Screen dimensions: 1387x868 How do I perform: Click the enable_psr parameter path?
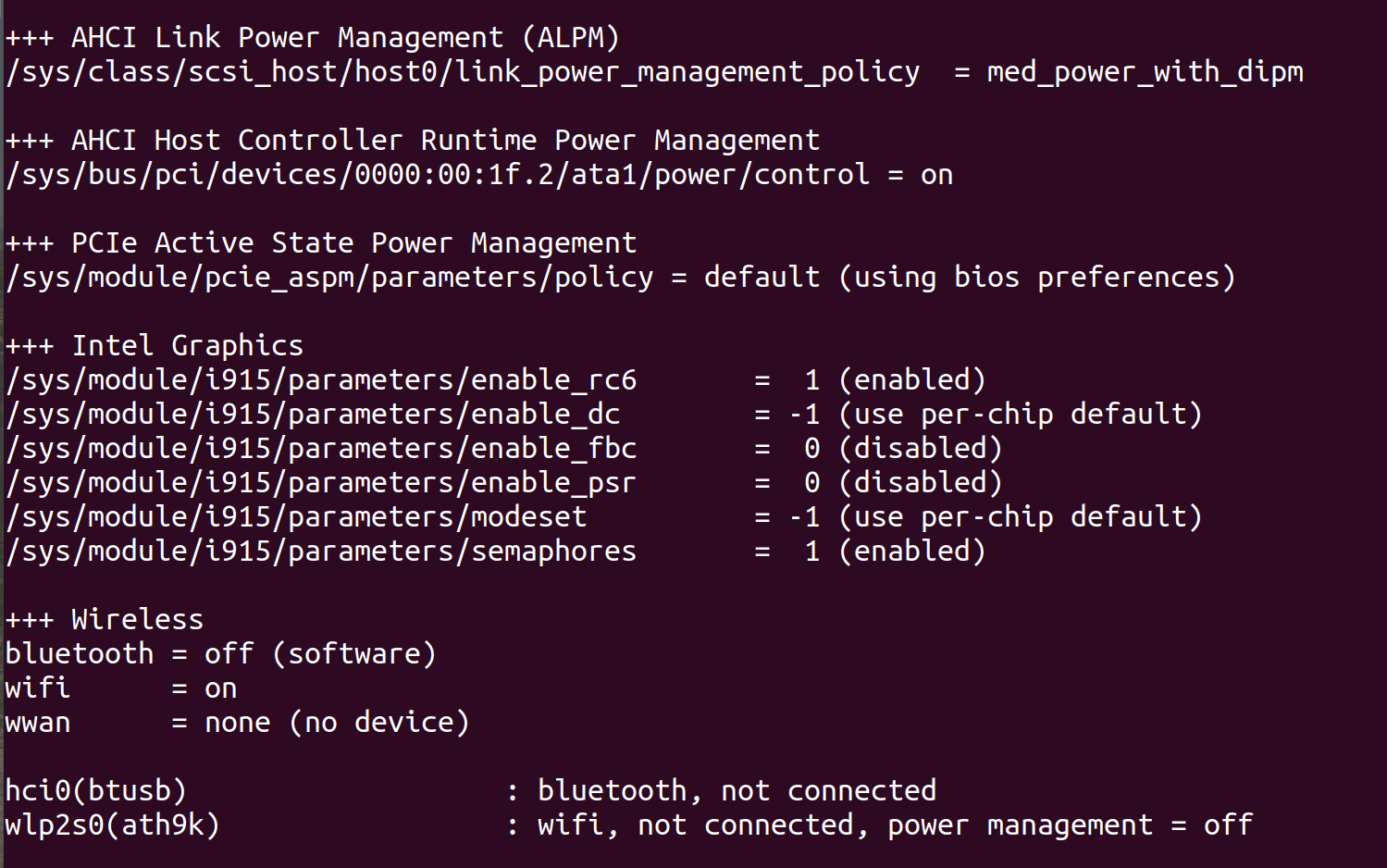(x=321, y=483)
